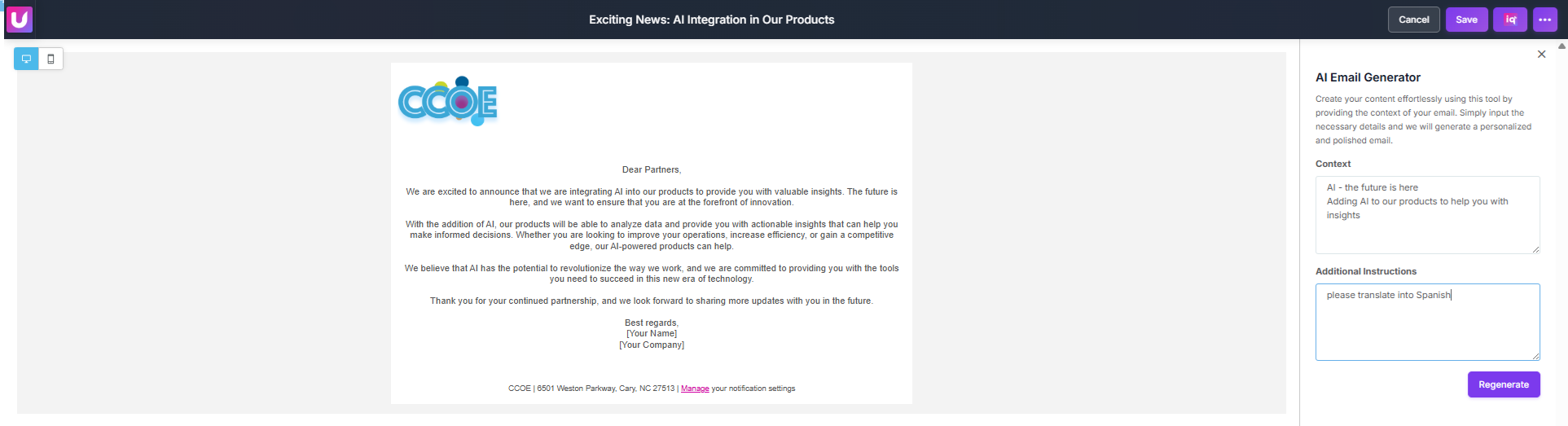Click the scrollbar up arrow

point(1561,46)
